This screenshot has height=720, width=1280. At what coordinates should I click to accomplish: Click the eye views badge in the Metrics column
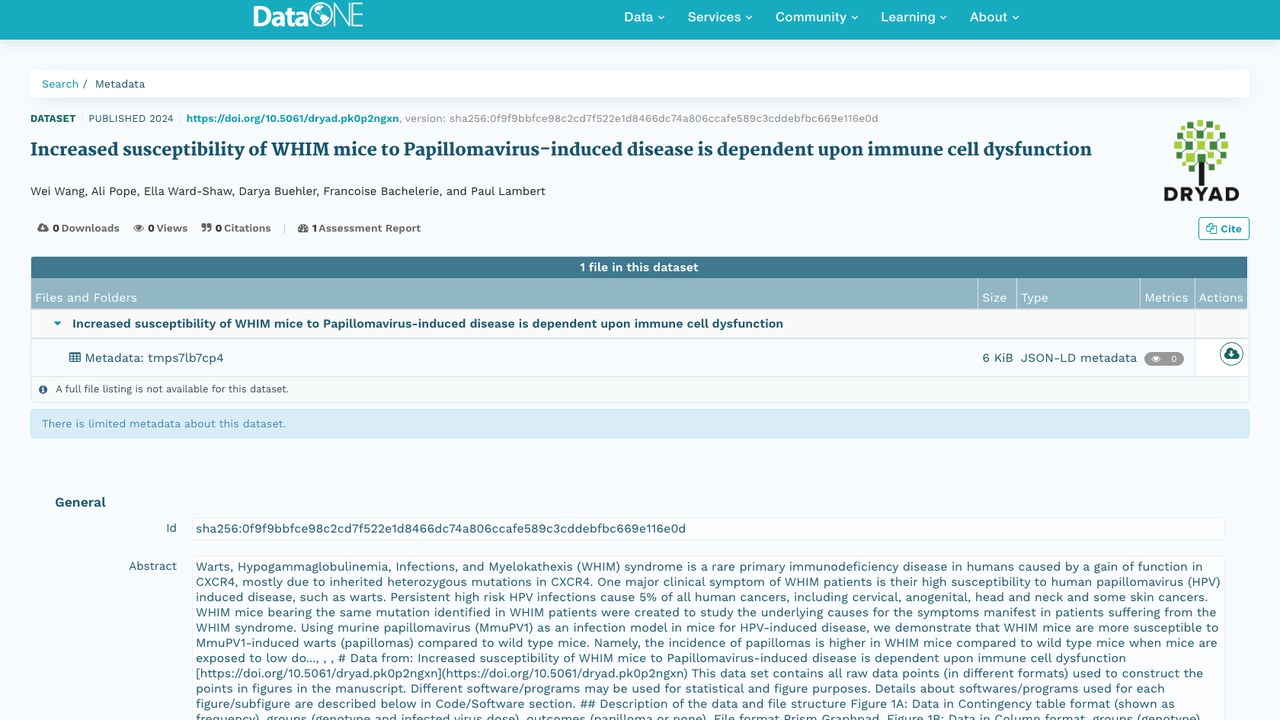click(x=1164, y=358)
